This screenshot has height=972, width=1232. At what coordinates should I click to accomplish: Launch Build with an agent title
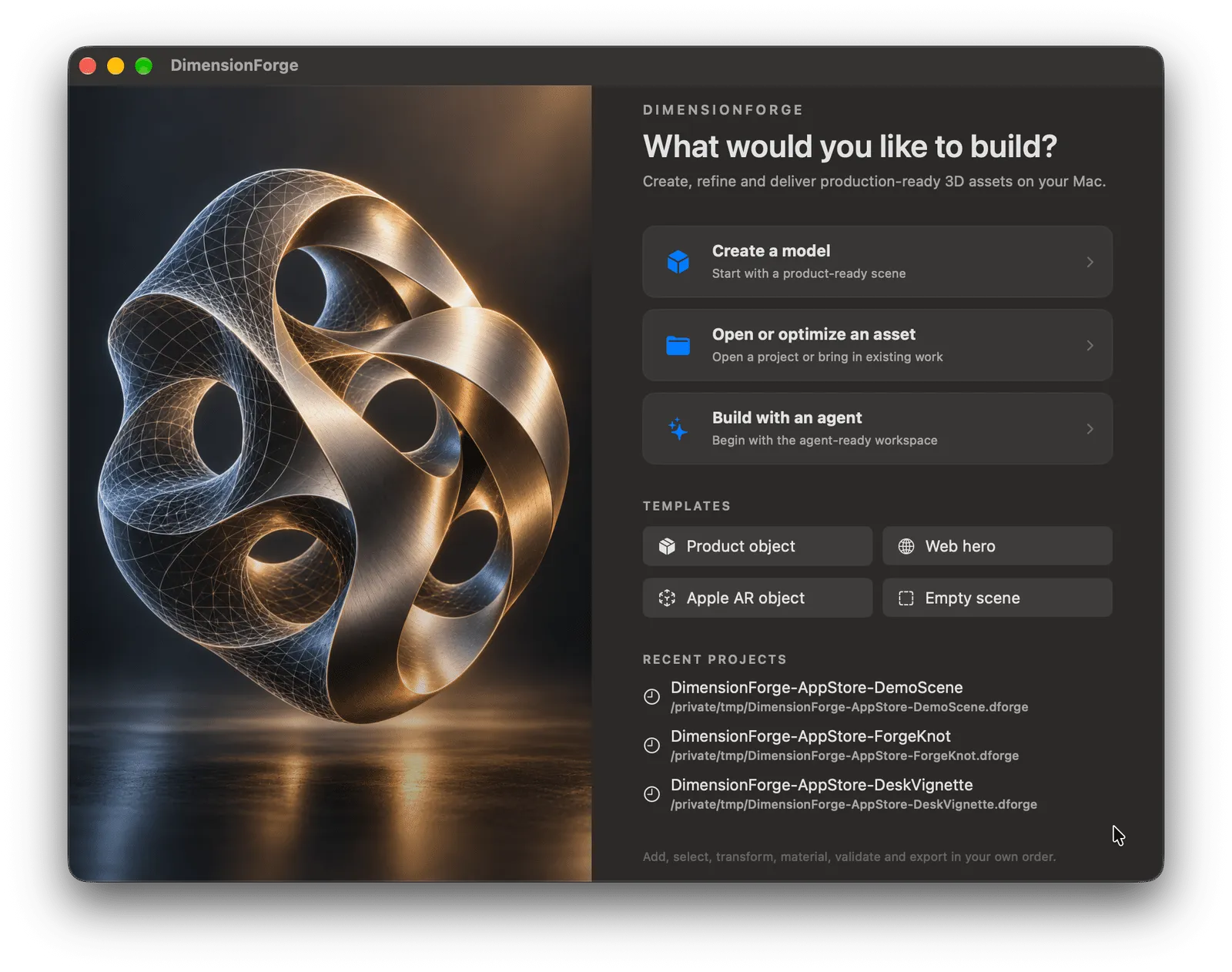tap(787, 417)
